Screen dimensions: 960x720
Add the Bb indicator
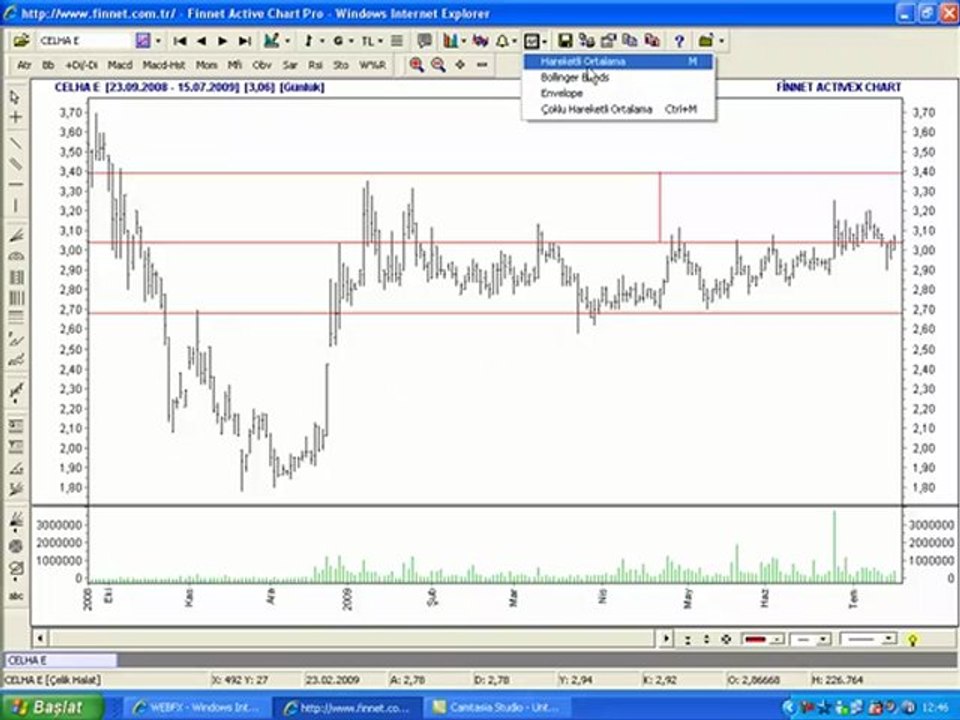point(48,64)
